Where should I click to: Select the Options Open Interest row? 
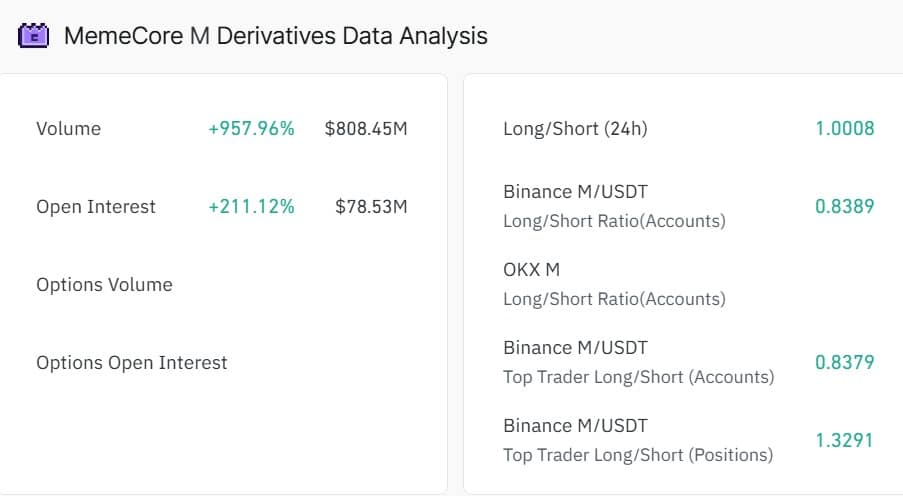(x=132, y=362)
